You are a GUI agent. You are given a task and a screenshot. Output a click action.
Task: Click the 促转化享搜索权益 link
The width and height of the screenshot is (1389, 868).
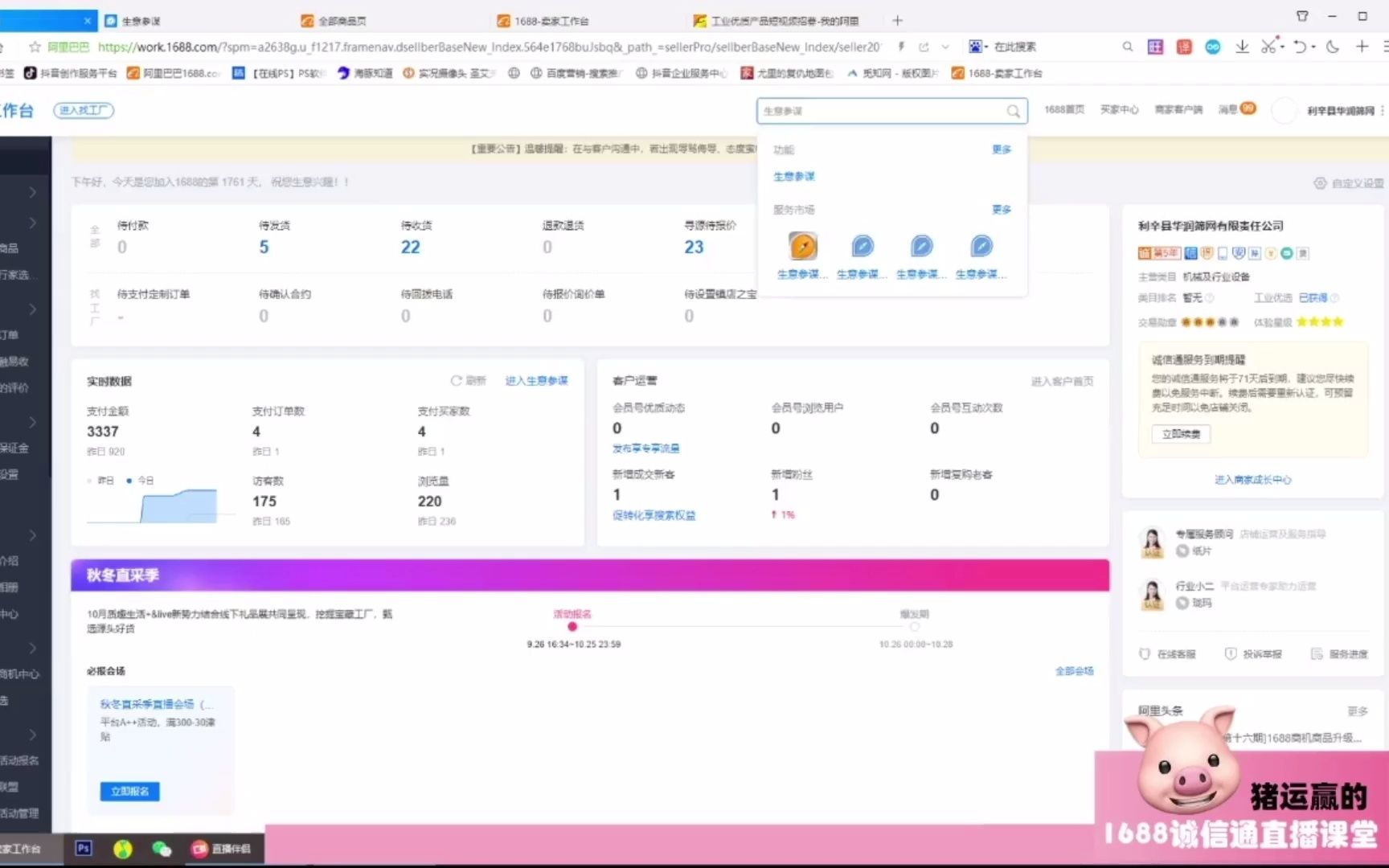pos(654,515)
